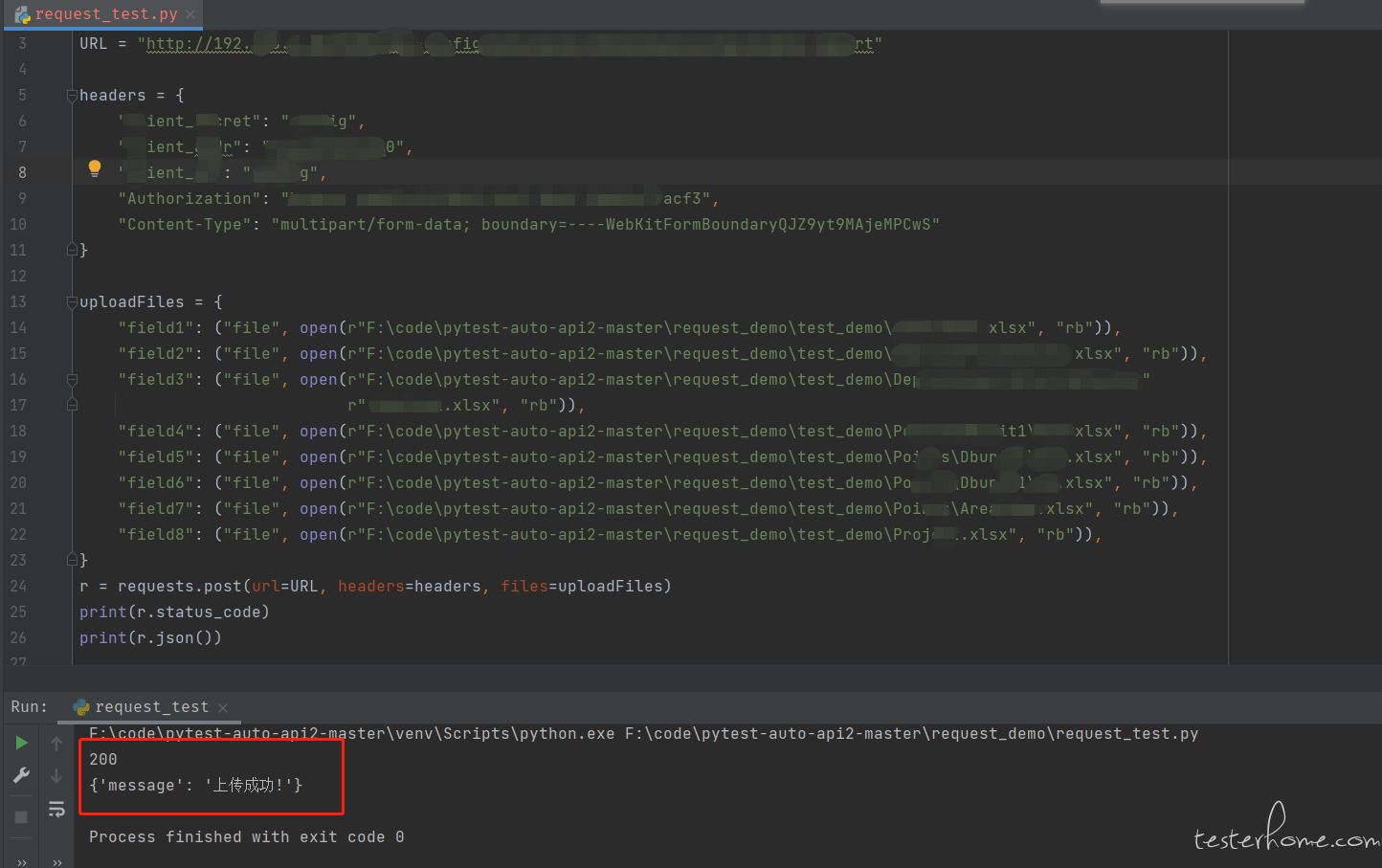Click the "Content-Type" key text

189,225
